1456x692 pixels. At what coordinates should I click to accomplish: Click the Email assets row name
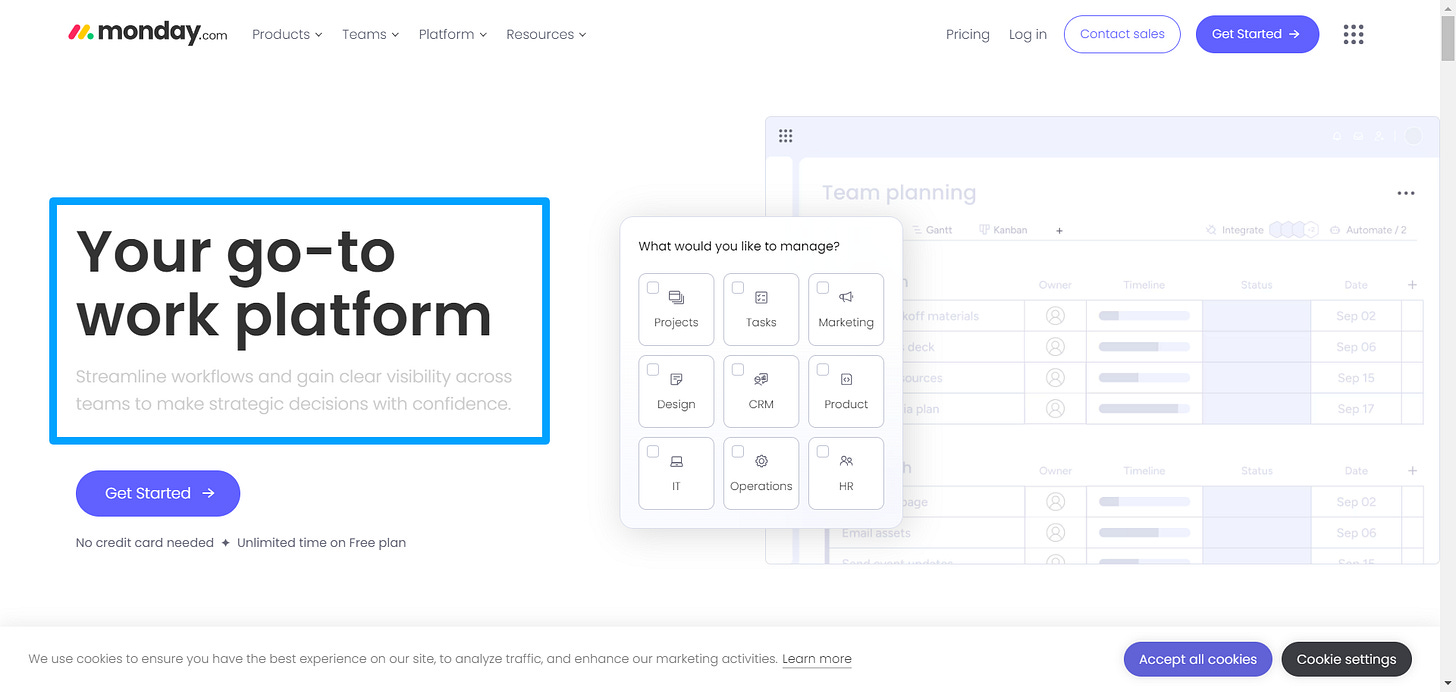click(x=876, y=533)
